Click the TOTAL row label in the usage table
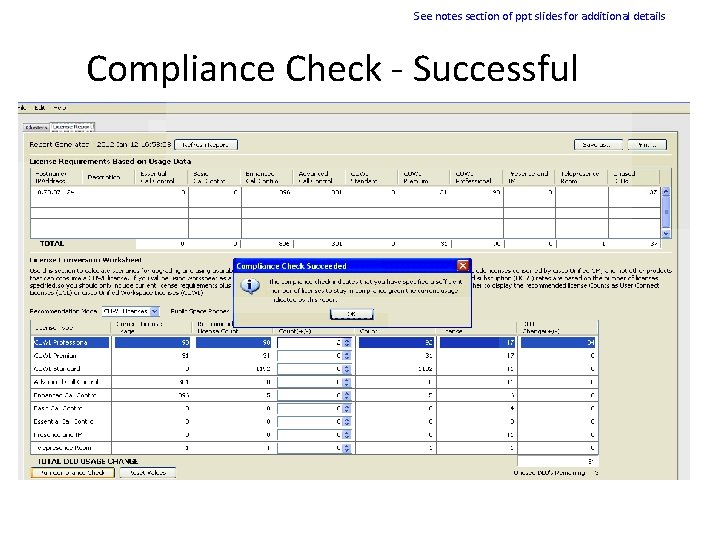720x540 pixels. 52,244
